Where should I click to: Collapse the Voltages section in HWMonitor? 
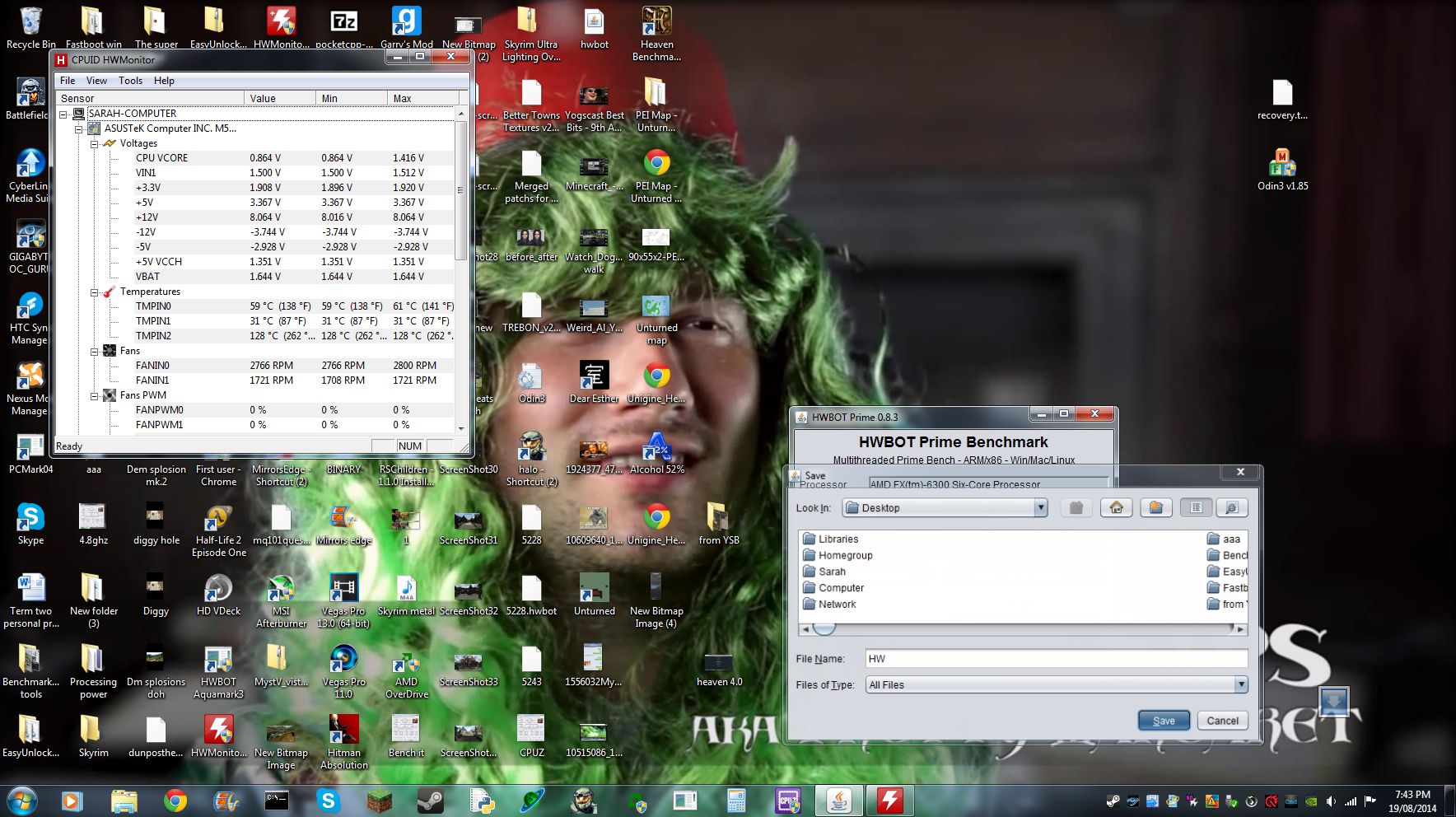[95, 144]
